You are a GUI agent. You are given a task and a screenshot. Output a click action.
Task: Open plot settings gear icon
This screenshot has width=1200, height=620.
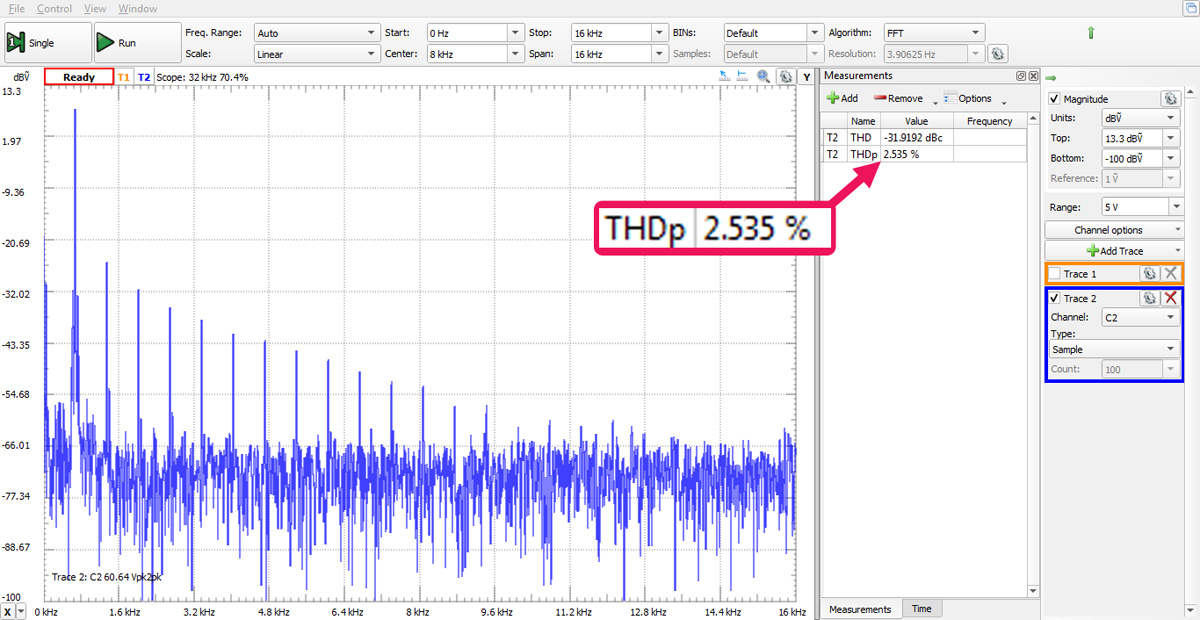tap(786, 76)
